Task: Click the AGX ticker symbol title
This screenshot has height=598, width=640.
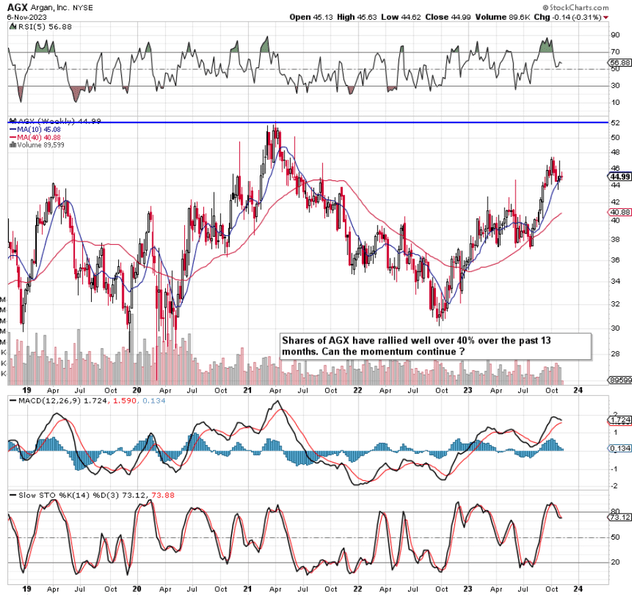Action: click(x=17, y=8)
